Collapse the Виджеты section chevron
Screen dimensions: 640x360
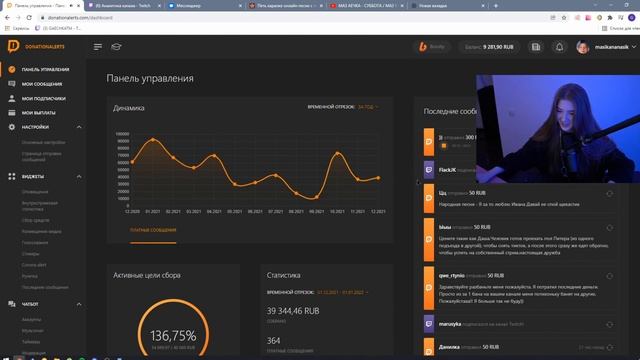coord(79,176)
